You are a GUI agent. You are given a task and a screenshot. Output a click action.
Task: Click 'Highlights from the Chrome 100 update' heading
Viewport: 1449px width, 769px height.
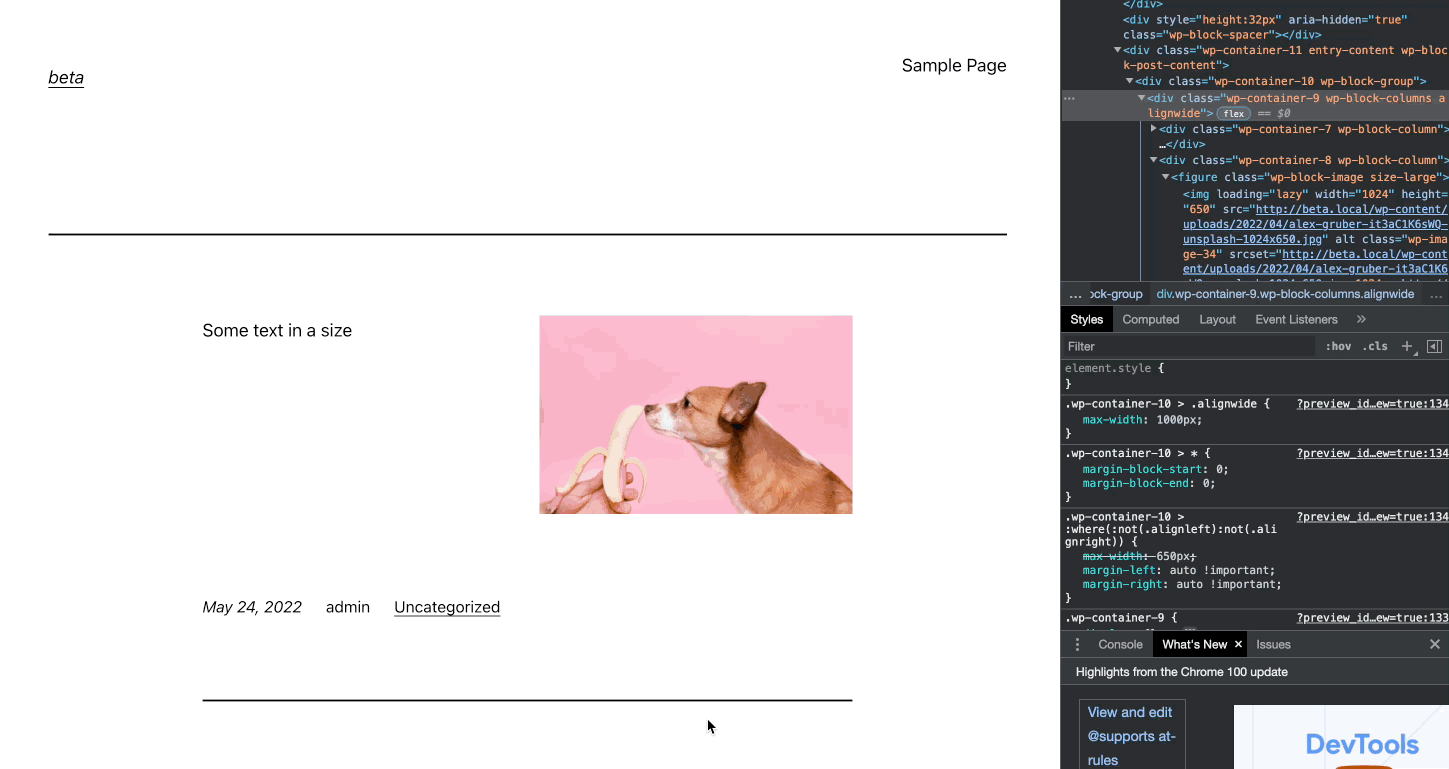tap(1182, 672)
